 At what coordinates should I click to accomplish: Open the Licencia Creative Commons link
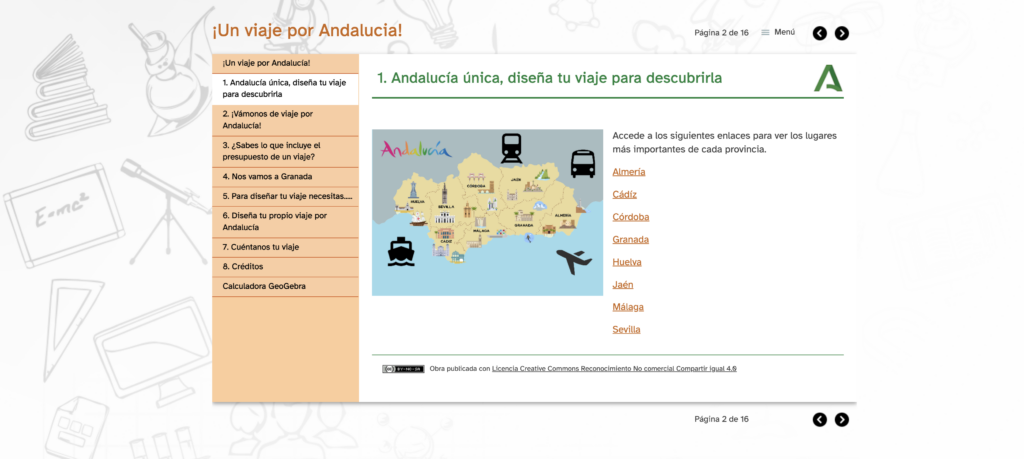coord(614,369)
